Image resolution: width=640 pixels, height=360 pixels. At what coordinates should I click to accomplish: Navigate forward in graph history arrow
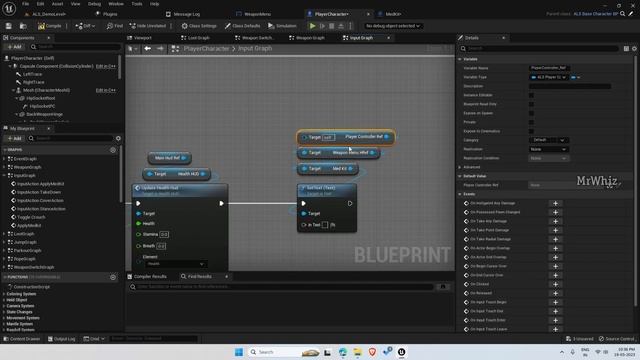point(160,49)
